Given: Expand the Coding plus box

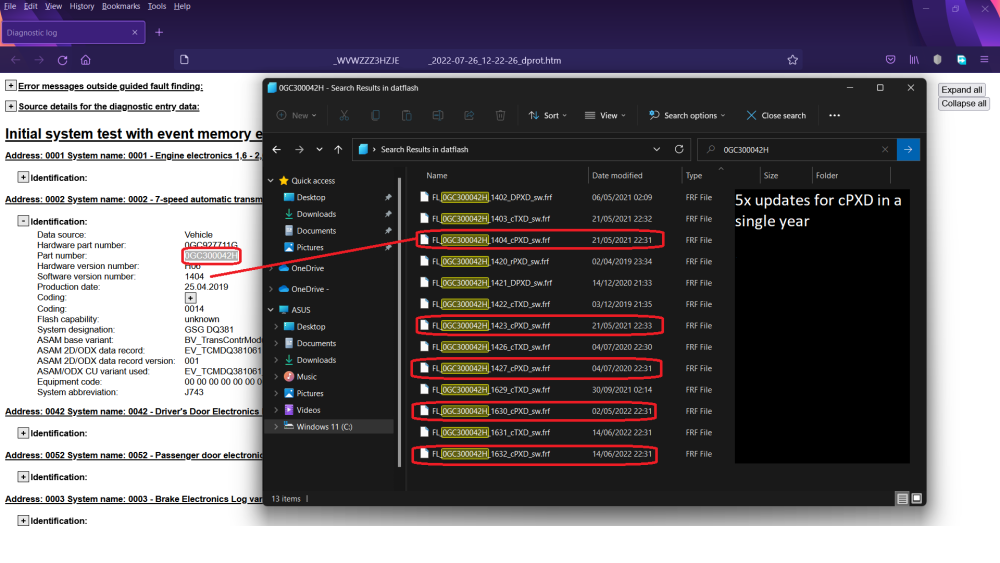Looking at the screenshot, I should (191, 298).
